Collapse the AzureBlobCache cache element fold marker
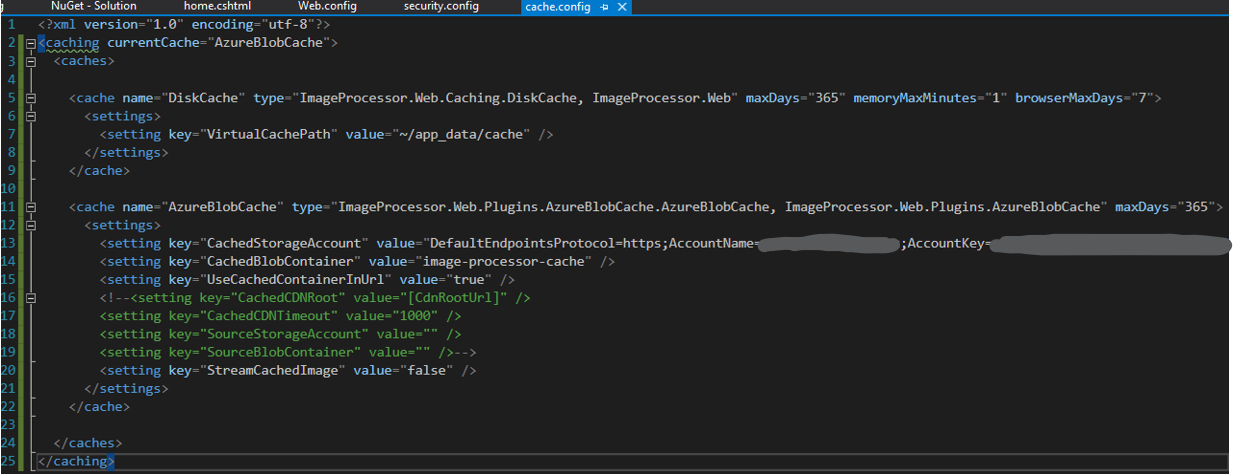1233x474 pixels. (x=30, y=207)
